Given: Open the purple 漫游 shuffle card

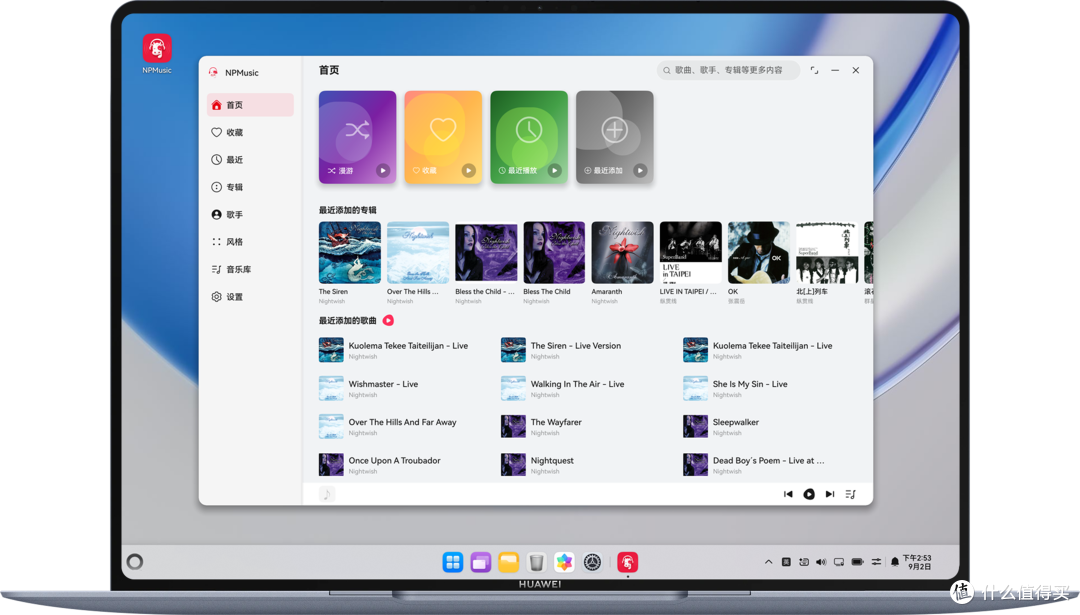Looking at the screenshot, I should (357, 137).
